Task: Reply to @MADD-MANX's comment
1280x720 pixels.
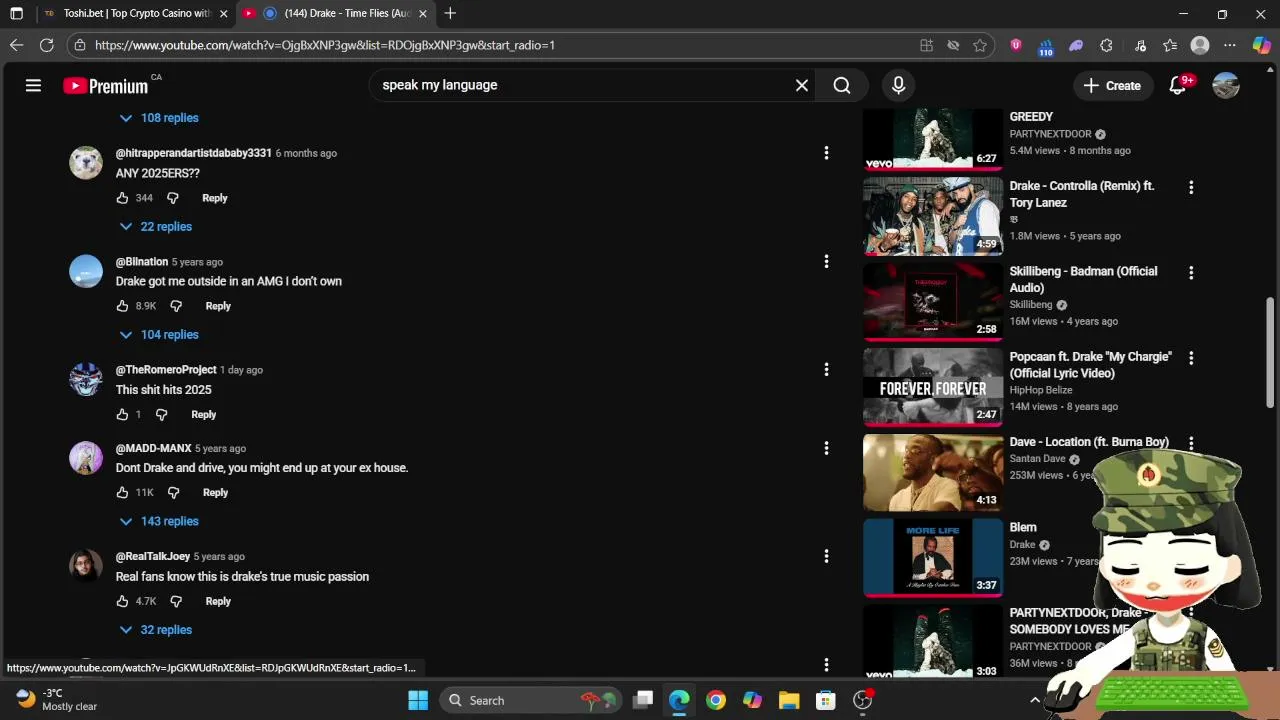Action: pyautogui.click(x=215, y=492)
